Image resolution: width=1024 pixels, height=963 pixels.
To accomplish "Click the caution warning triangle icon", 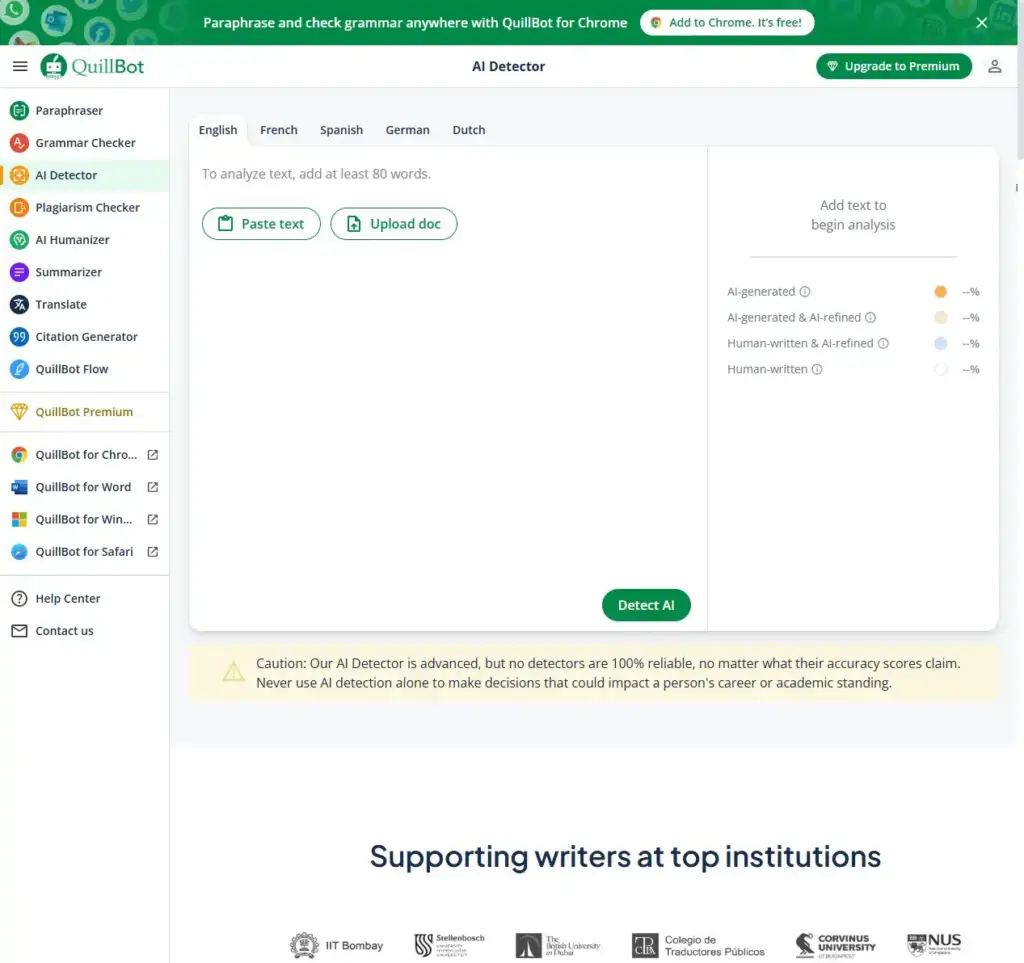I will (233, 672).
